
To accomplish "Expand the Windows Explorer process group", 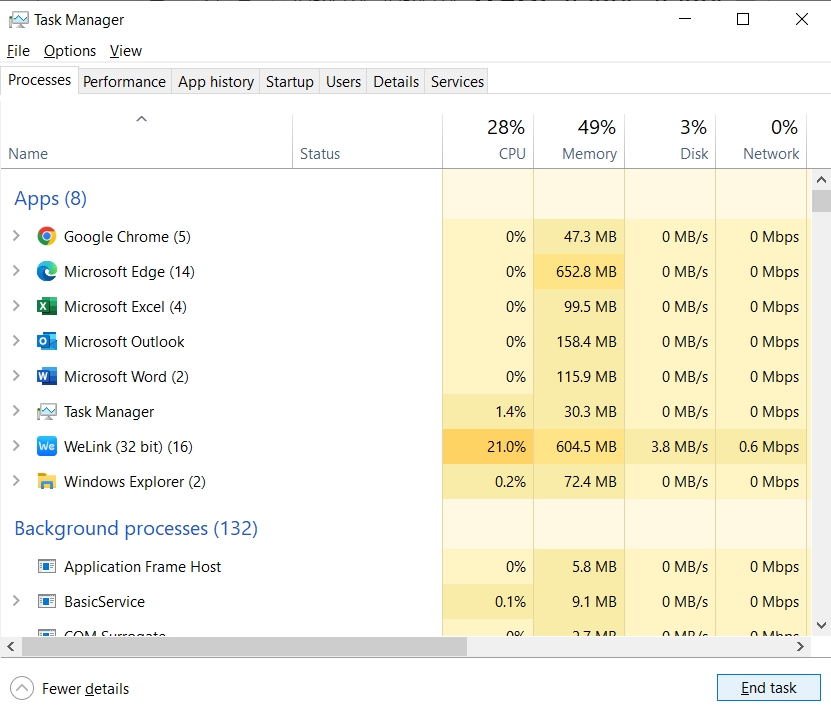I will 16,481.
